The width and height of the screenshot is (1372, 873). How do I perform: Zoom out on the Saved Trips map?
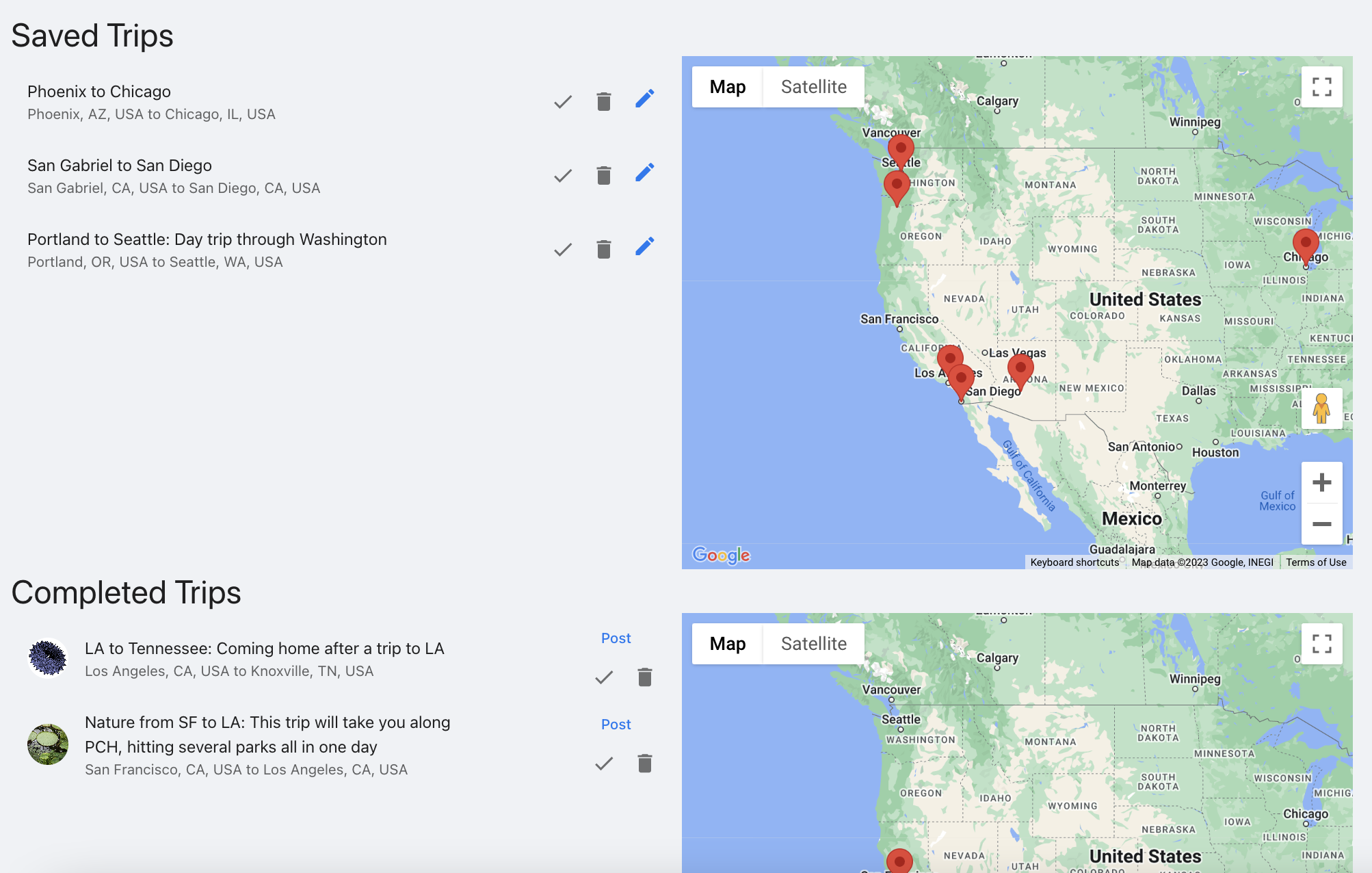coord(1321,524)
